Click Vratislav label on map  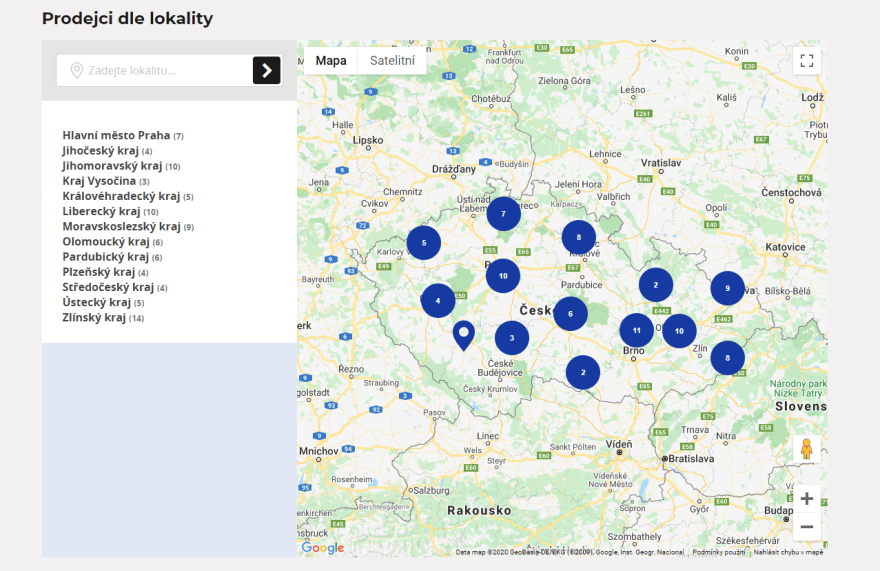tap(661, 163)
